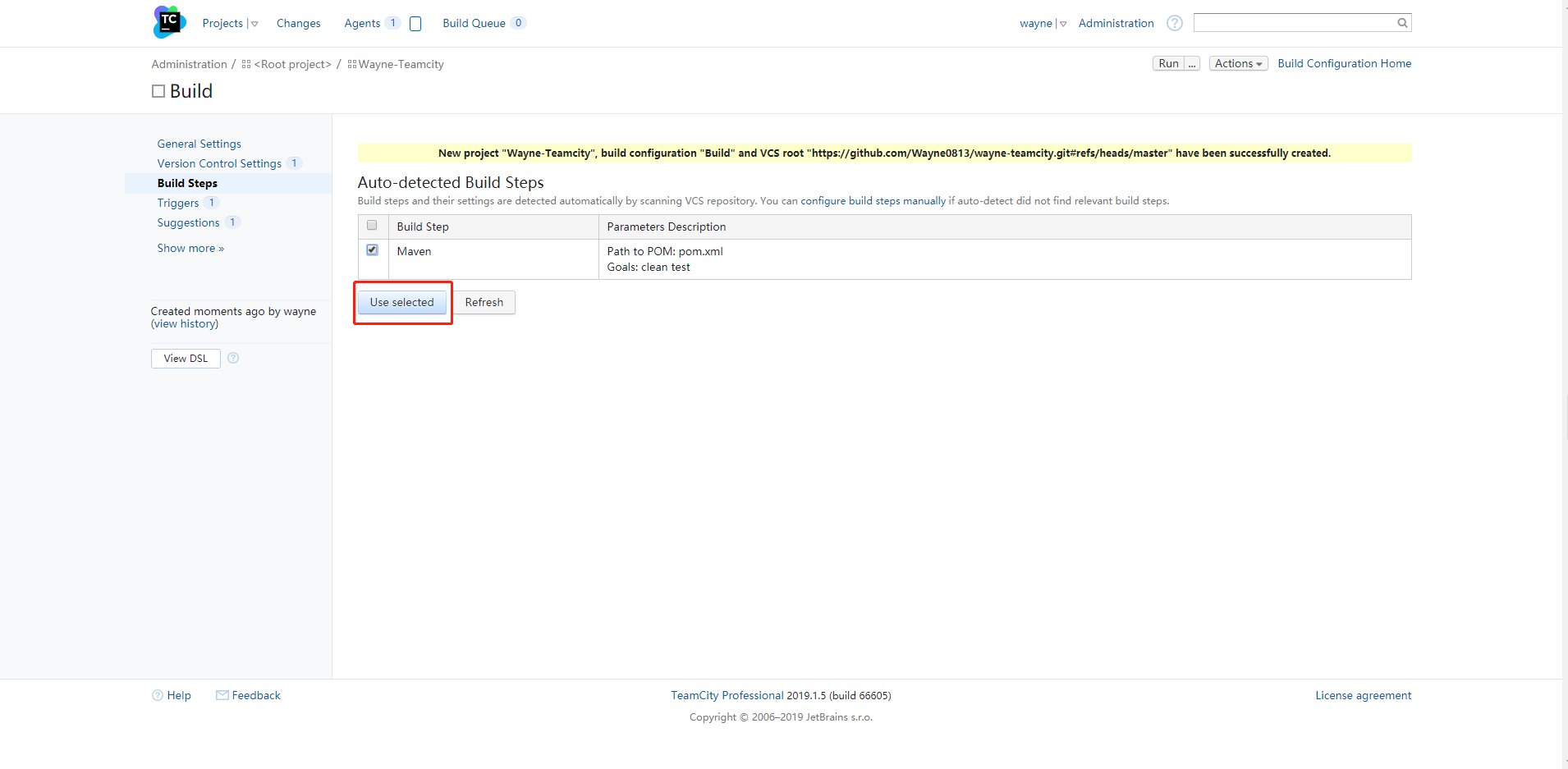Click the Build Queue count badge 0
The image size is (1568, 769).
518,23
